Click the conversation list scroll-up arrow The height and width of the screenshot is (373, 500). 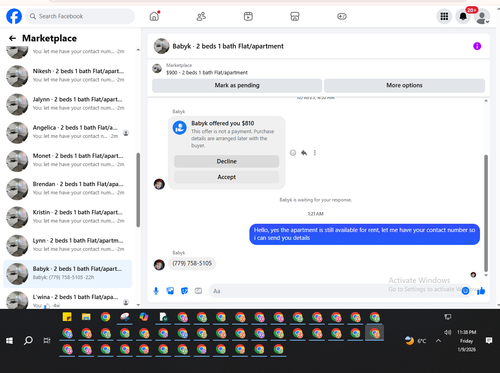138,50
